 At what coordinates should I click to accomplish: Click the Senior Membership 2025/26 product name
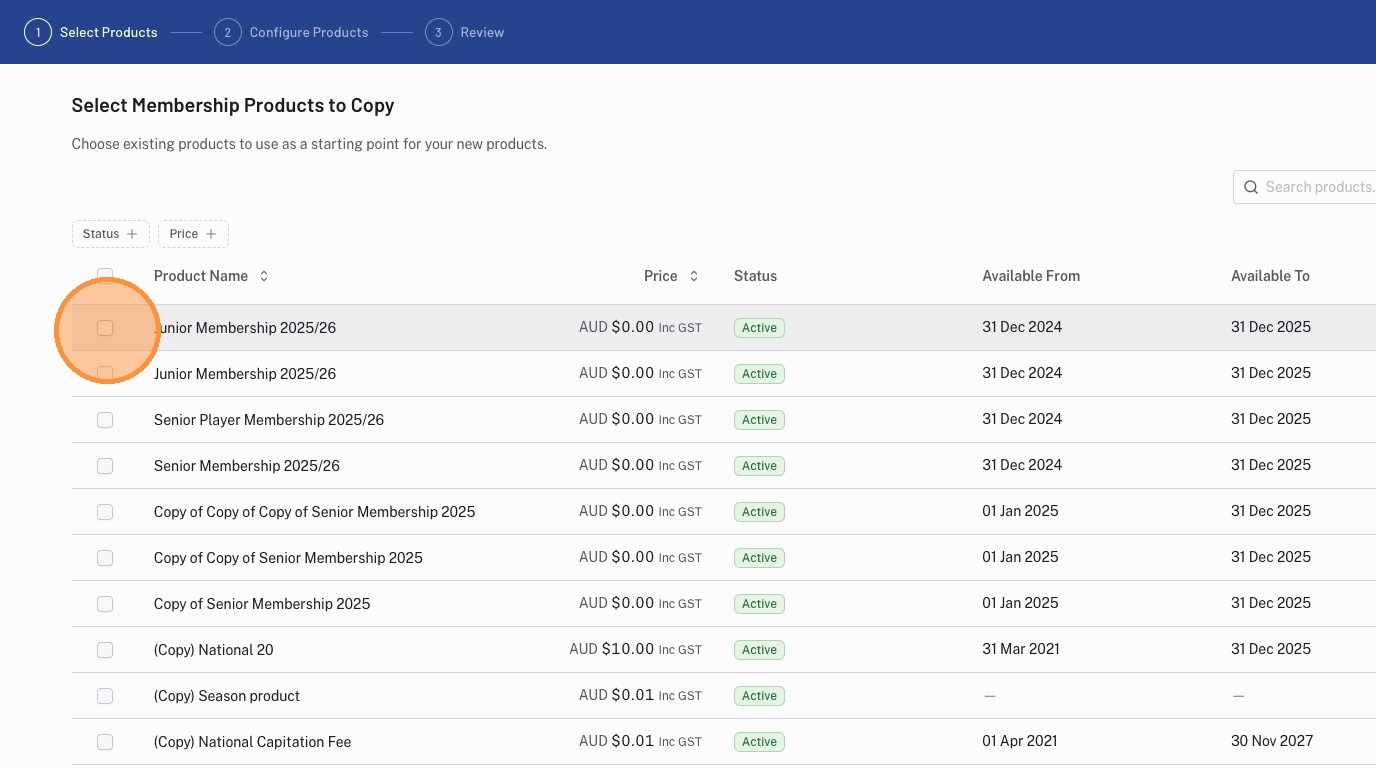[246, 466]
